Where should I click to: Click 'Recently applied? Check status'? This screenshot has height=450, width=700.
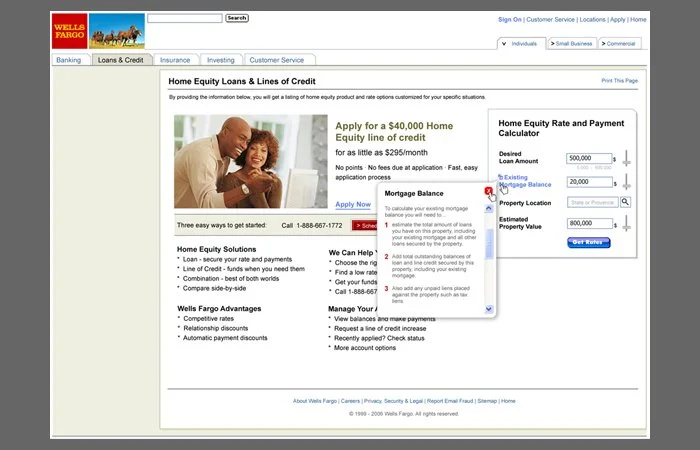point(379,338)
